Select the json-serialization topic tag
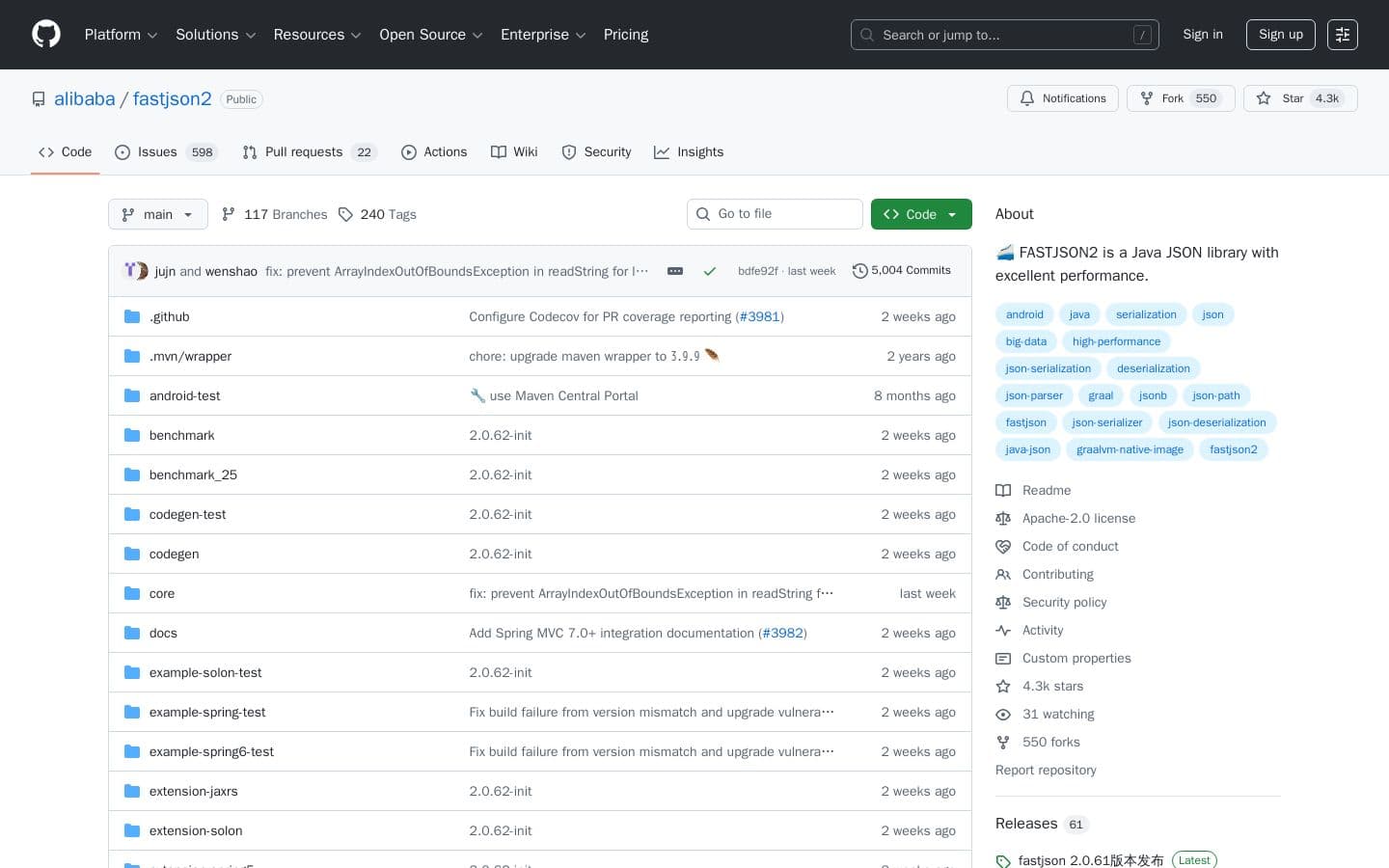 click(1048, 367)
